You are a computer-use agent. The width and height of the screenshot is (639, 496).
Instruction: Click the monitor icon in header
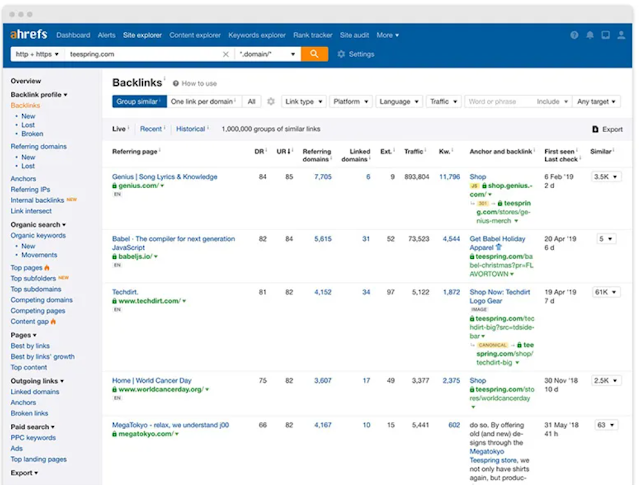pyautogui.click(x=606, y=35)
